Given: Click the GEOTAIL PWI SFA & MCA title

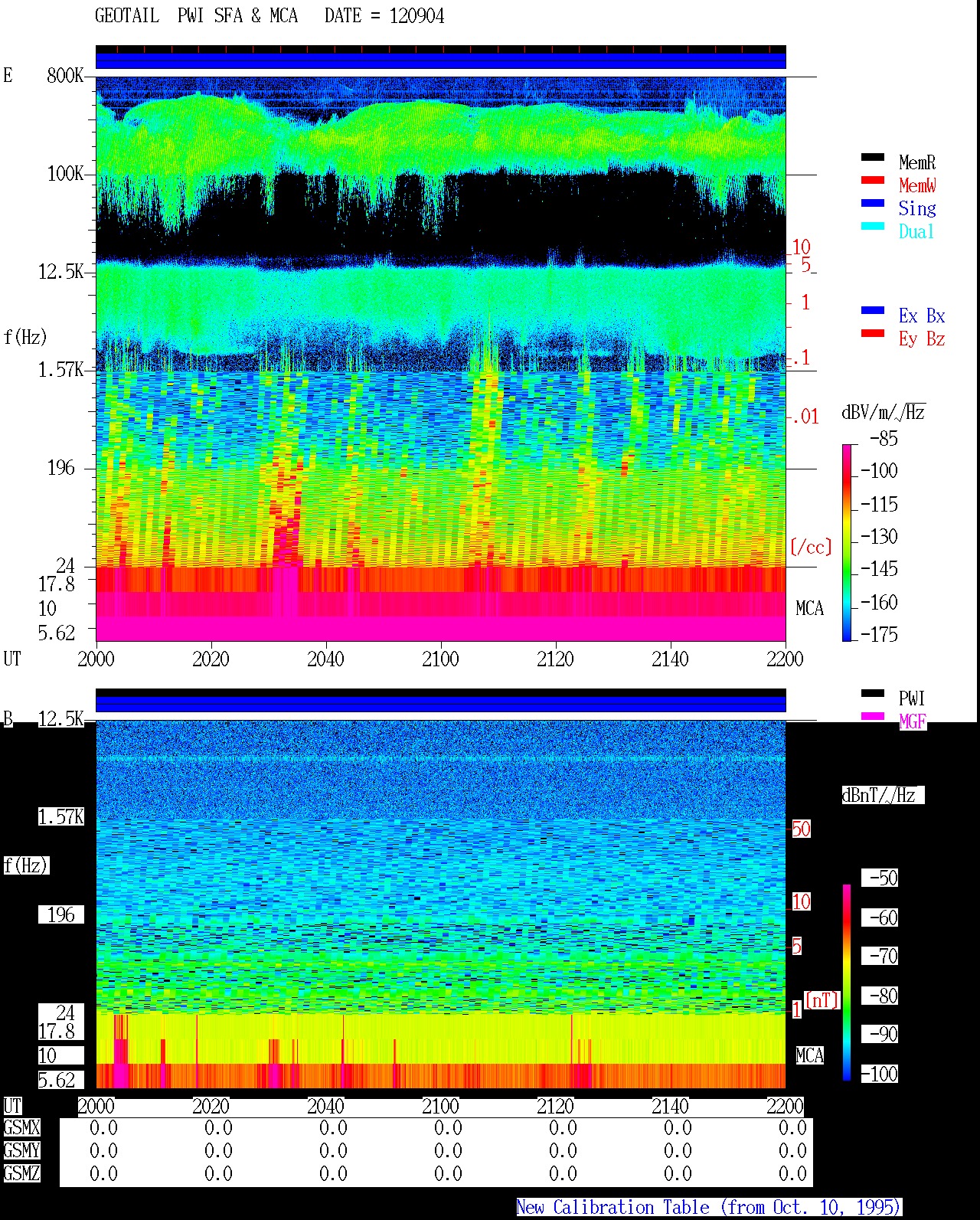Looking at the screenshot, I should (x=196, y=16).
